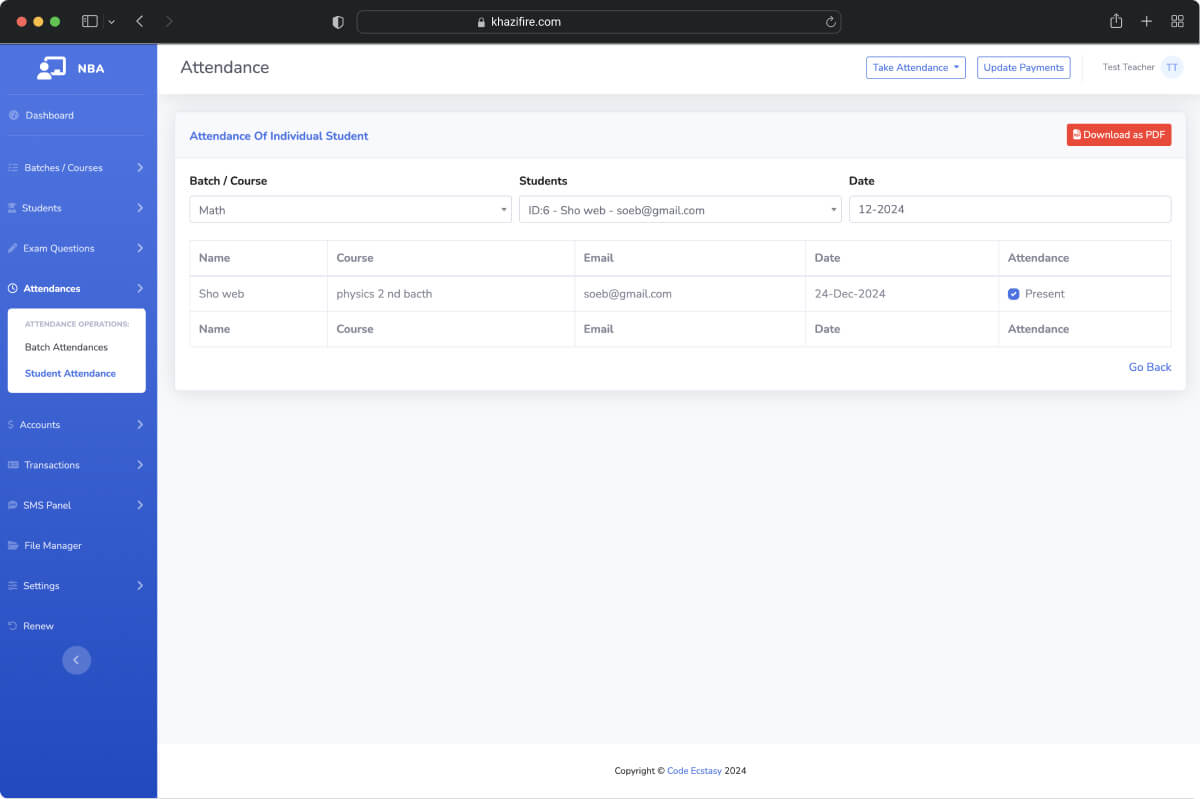Open the Batch / Course dropdown showing Math
The width and height of the screenshot is (1200, 799).
[x=350, y=210]
